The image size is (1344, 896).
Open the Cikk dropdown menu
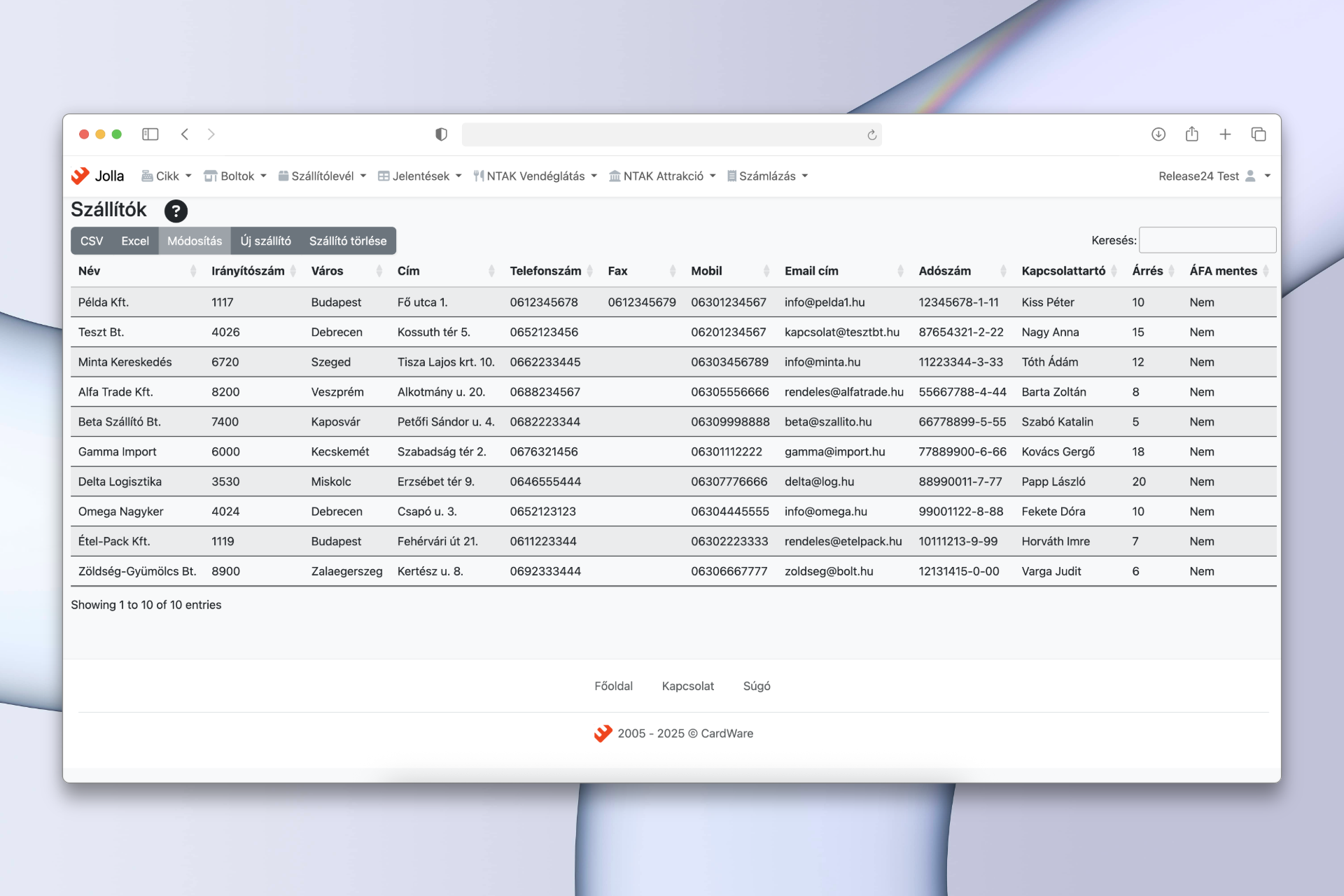[167, 176]
